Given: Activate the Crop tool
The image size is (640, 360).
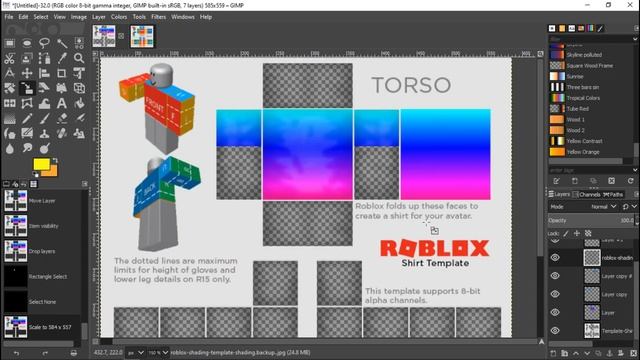Looking at the screenshot, I should point(62,73).
